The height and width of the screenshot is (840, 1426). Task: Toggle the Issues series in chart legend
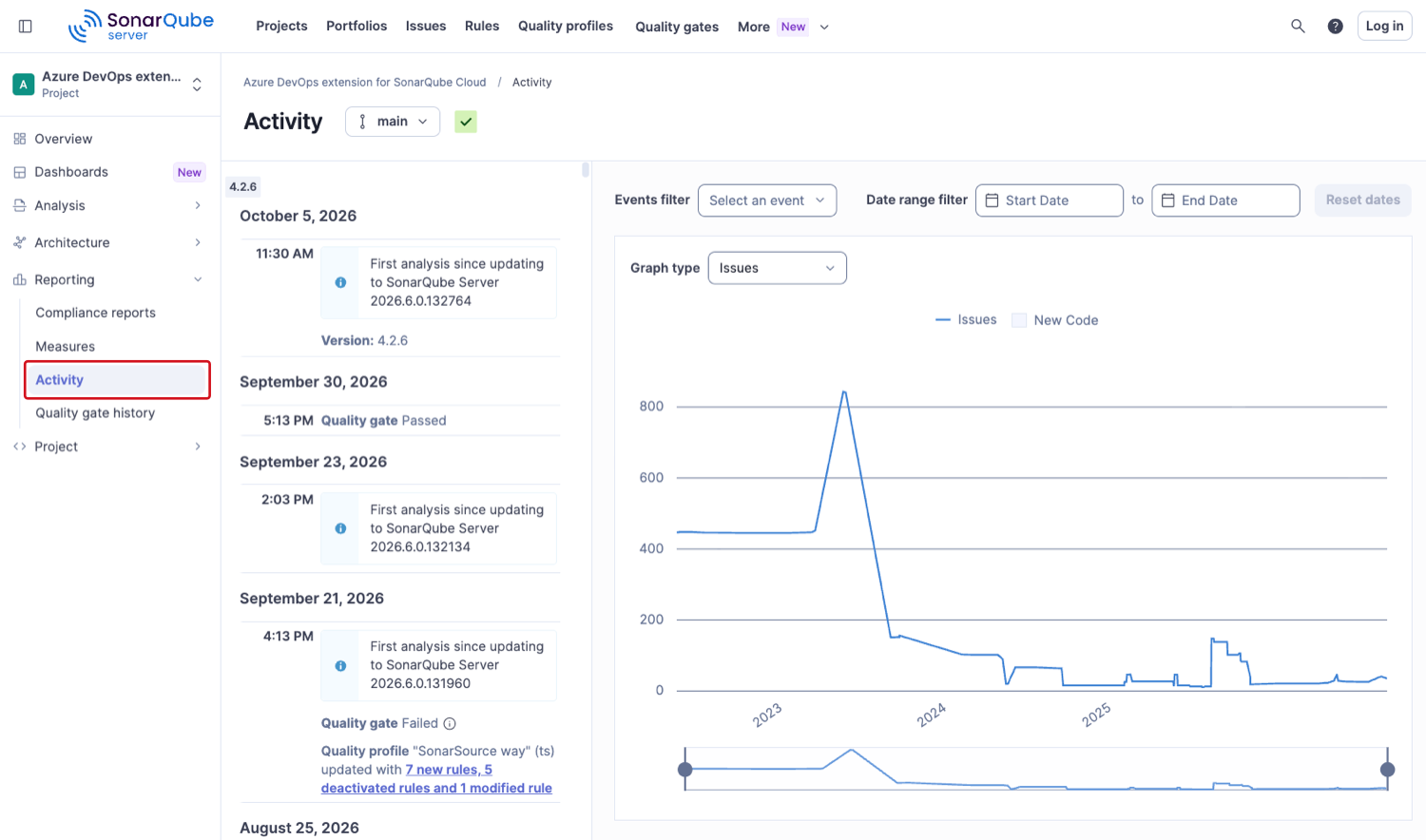tap(966, 320)
